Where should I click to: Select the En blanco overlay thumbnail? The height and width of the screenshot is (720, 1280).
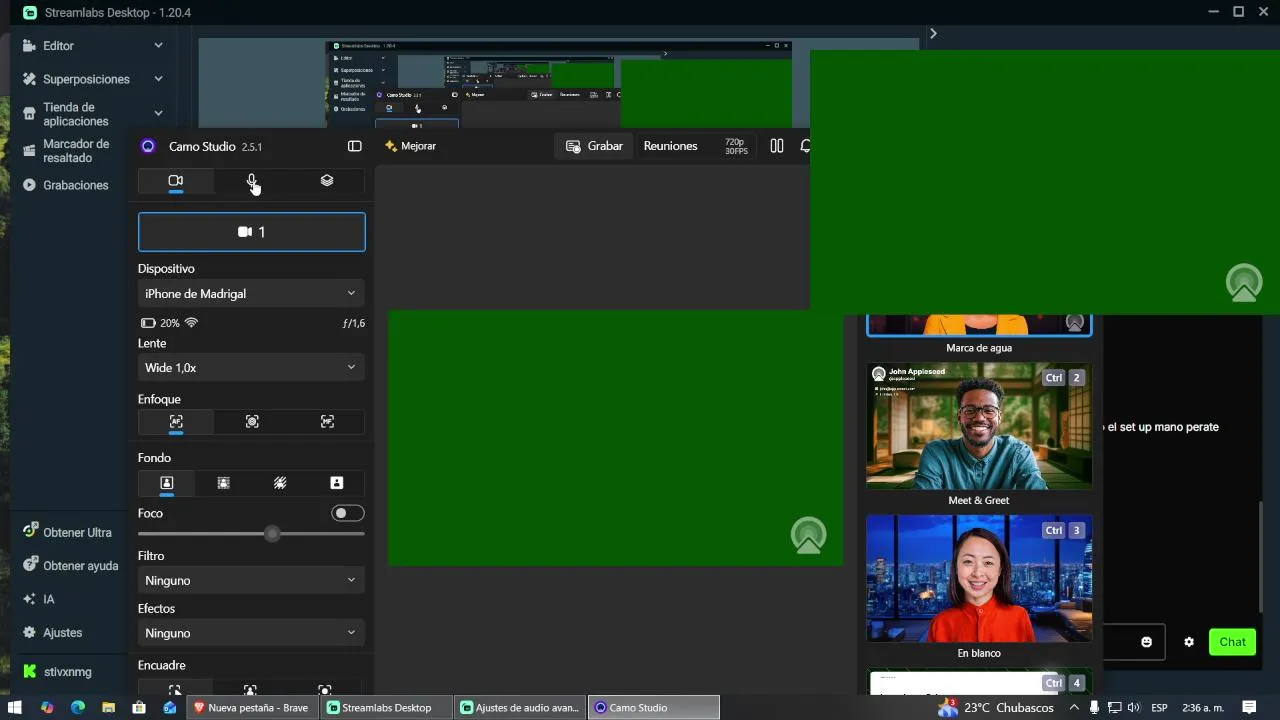click(979, 579)
